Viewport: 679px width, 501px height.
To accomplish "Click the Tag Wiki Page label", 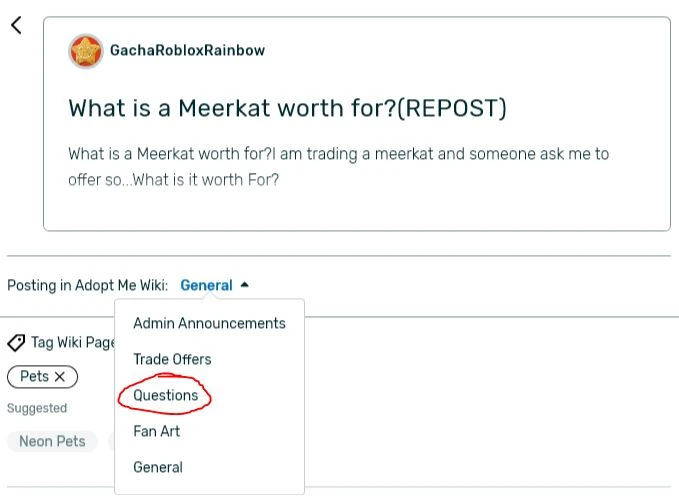I will 72,342.
